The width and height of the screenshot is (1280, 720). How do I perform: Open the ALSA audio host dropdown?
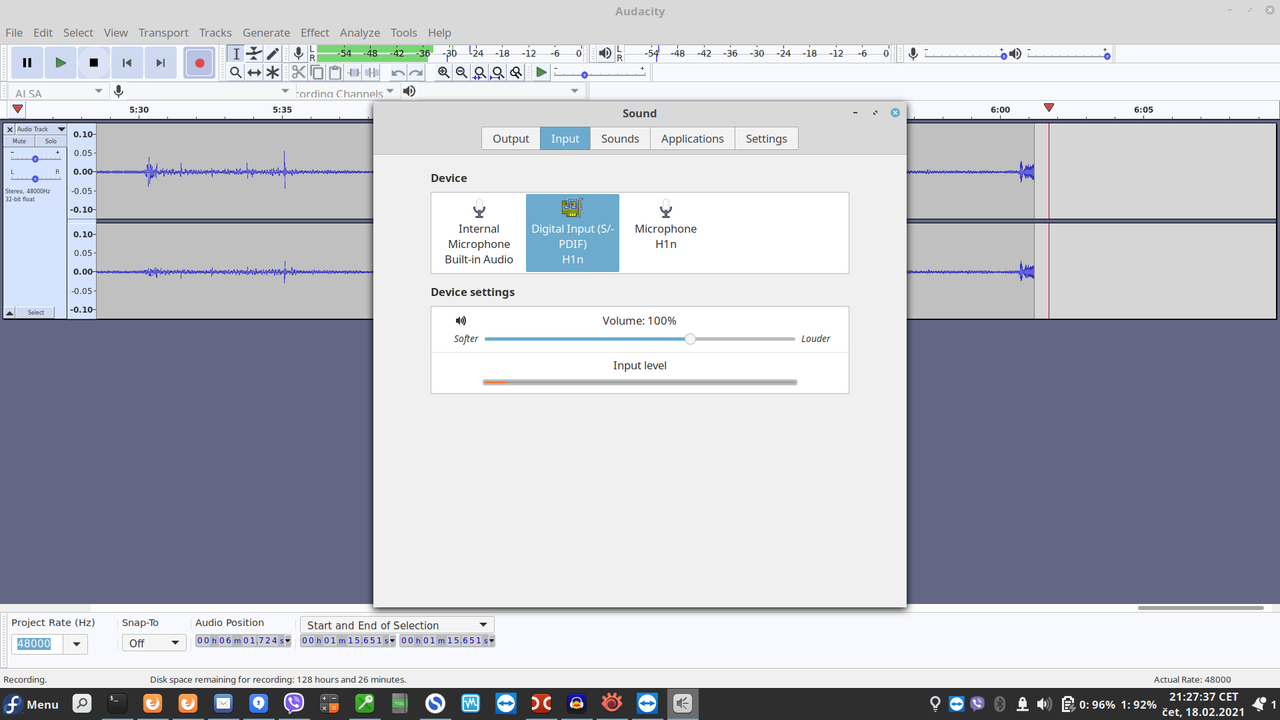coord(57,92)
